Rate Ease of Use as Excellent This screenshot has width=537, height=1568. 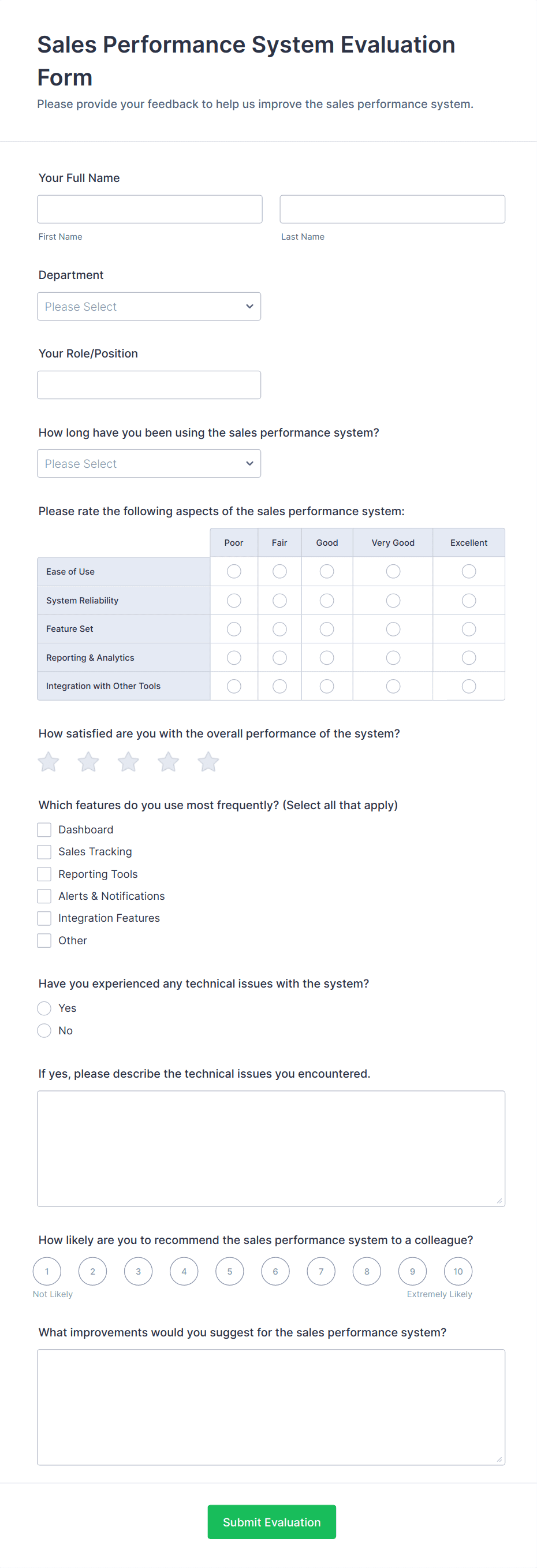click(x=468, y=572)
